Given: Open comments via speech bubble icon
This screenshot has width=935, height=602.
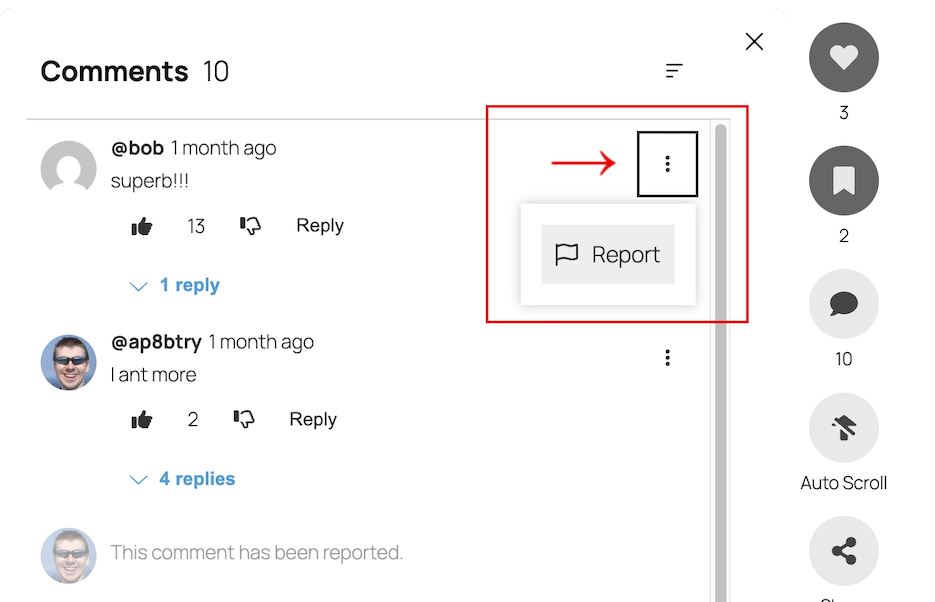Looking at the screenshot, I should coord(843,304).
